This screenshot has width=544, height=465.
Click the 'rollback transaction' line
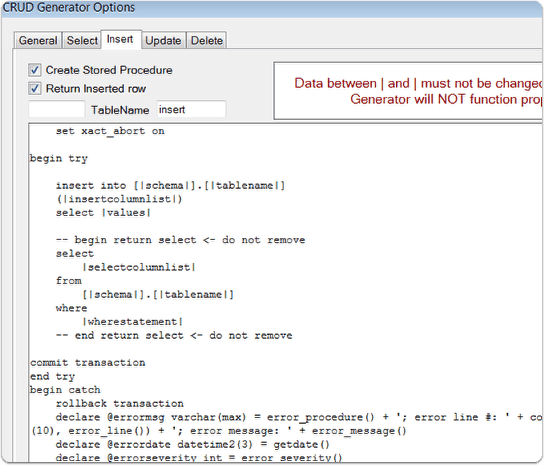pos(120,404)
